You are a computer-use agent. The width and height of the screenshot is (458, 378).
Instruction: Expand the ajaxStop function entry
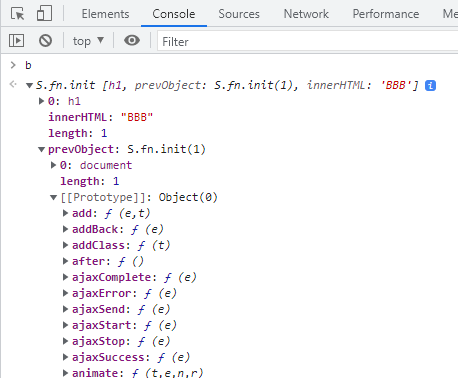pyautogui.click(x=65, y=341)
